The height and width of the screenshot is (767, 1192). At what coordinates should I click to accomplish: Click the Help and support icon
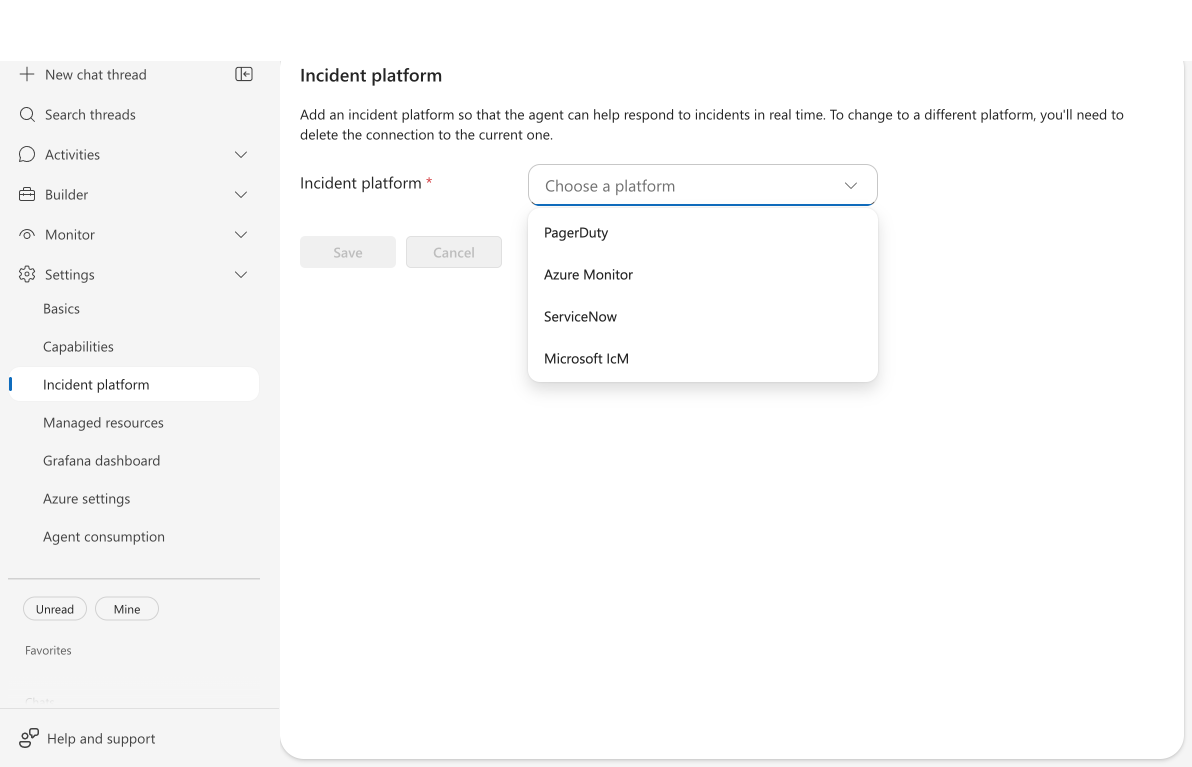29,738
